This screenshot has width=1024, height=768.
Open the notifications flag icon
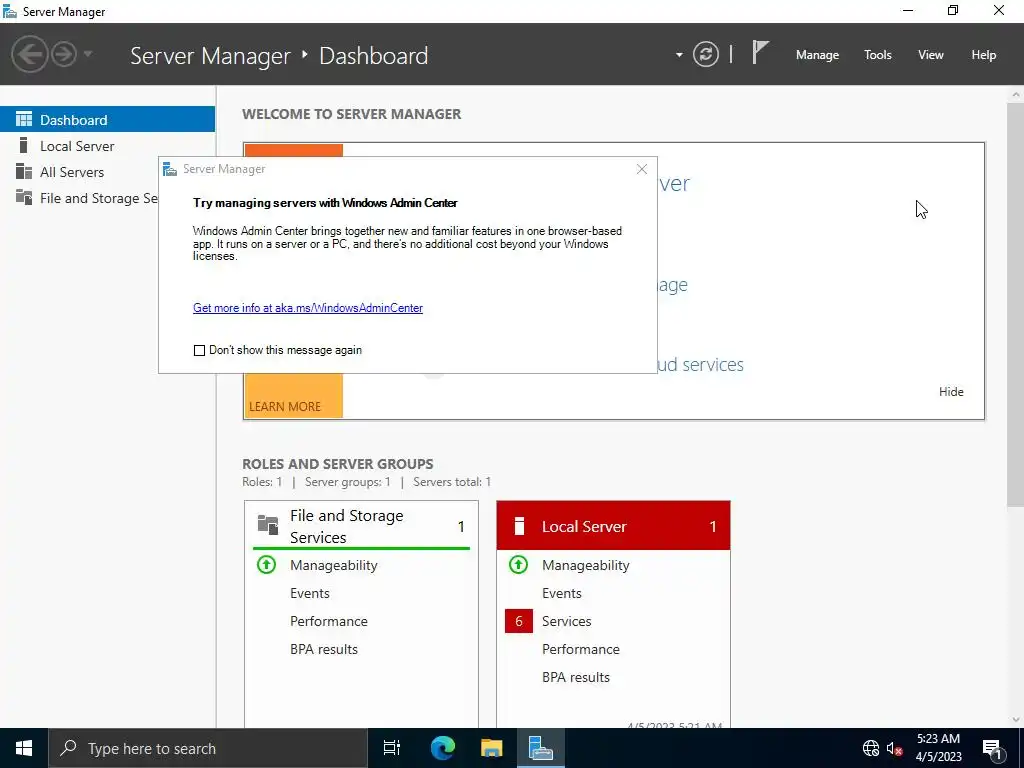[x=760, y=52]
